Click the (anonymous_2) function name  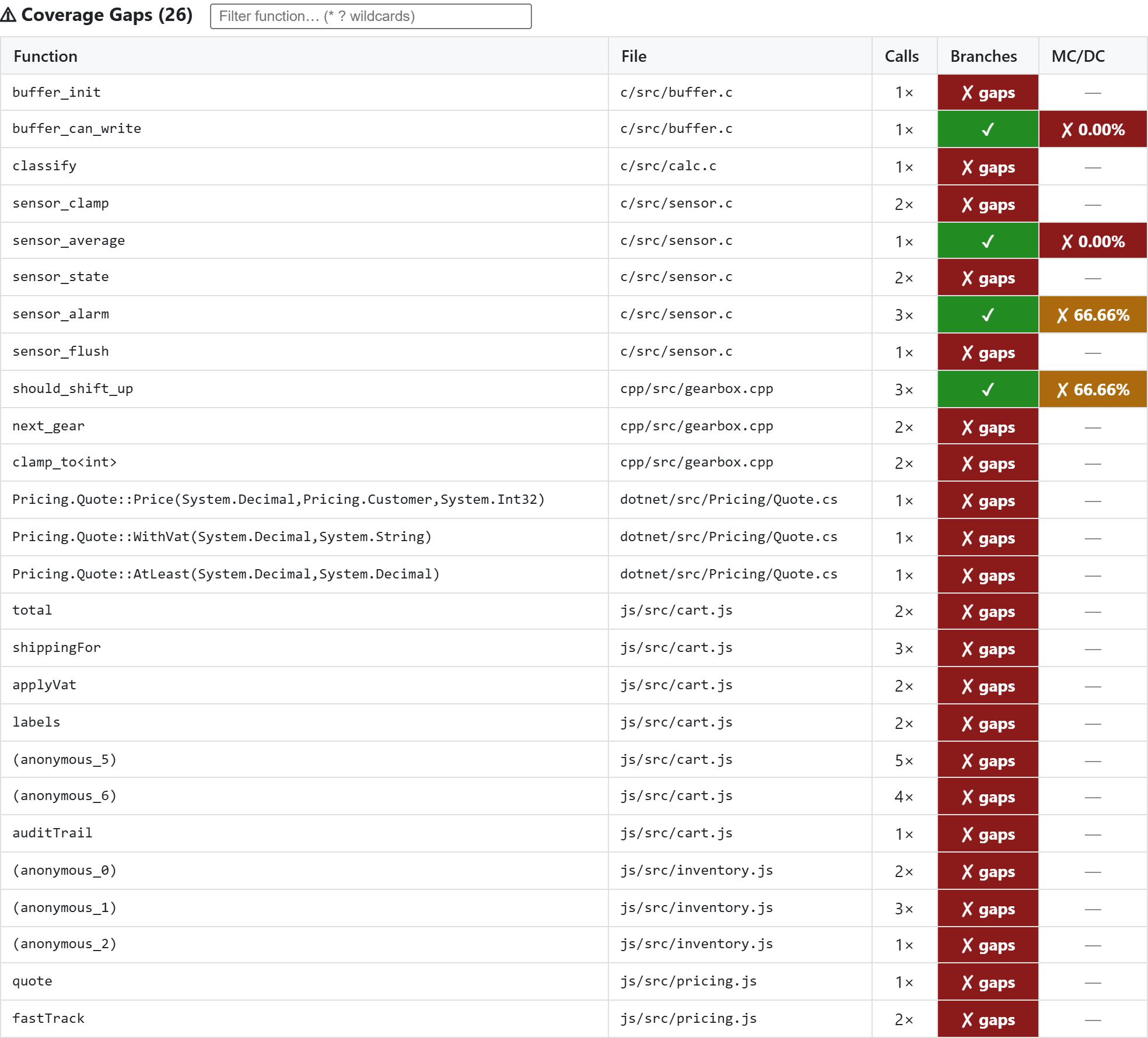point(65,944)
